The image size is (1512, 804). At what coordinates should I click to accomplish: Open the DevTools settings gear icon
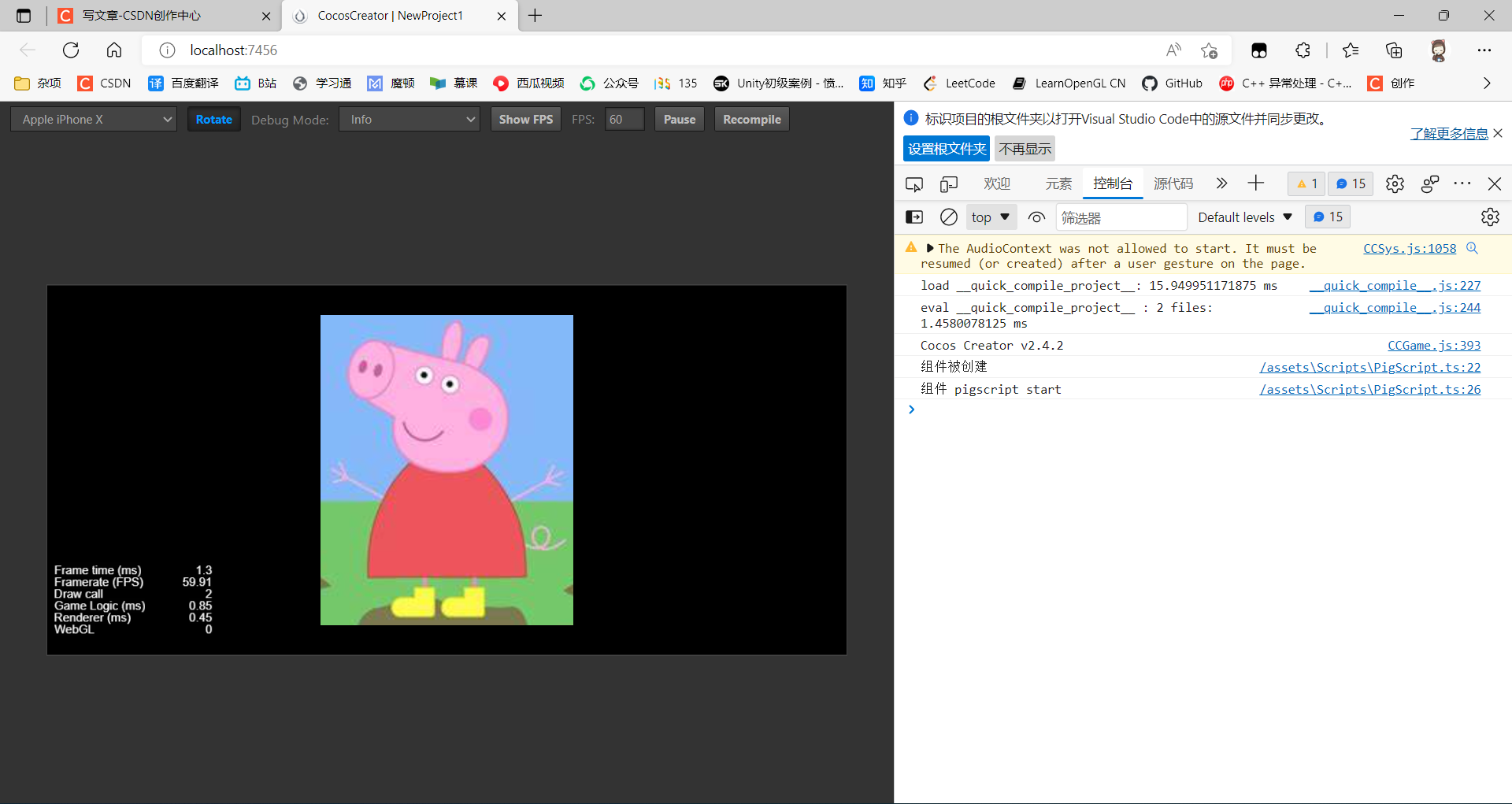1395,184
